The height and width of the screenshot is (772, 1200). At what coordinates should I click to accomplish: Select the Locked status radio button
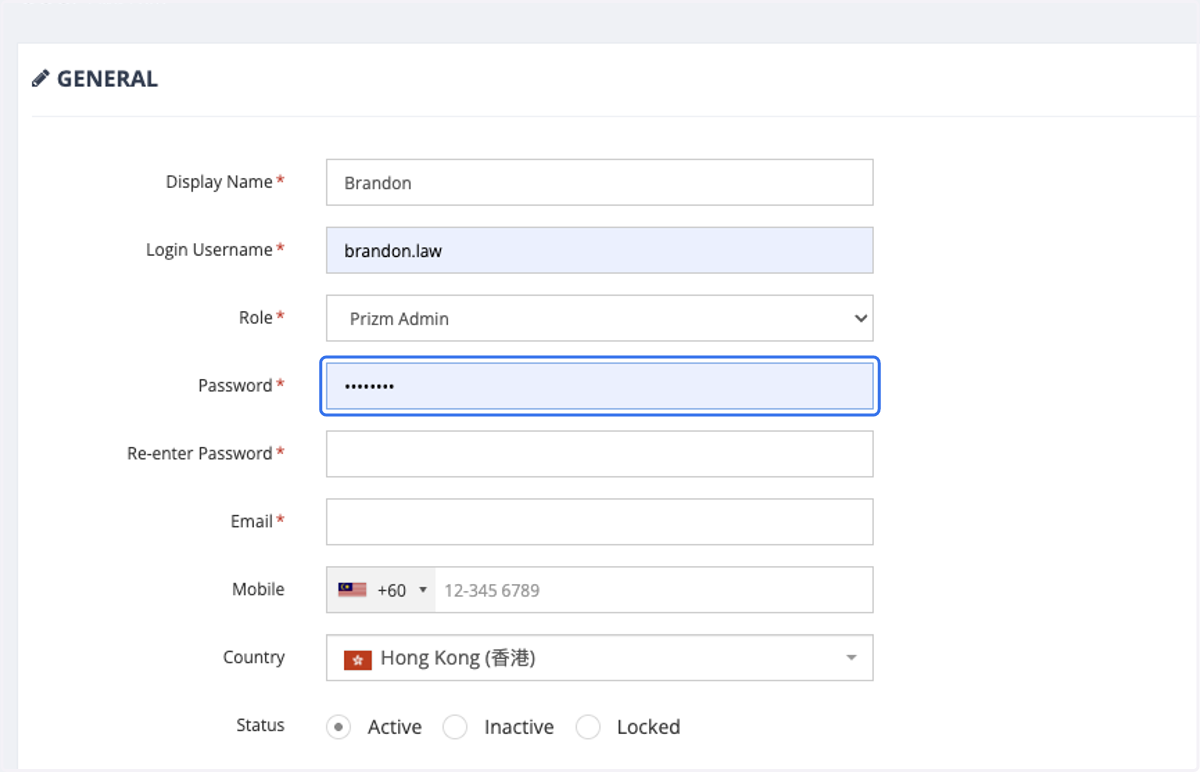coord(588,727)
